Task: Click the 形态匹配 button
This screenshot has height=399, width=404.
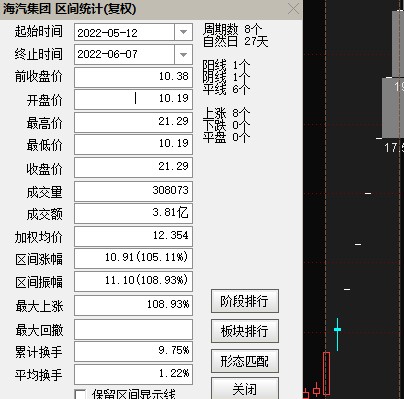Action: pos(245,361)
